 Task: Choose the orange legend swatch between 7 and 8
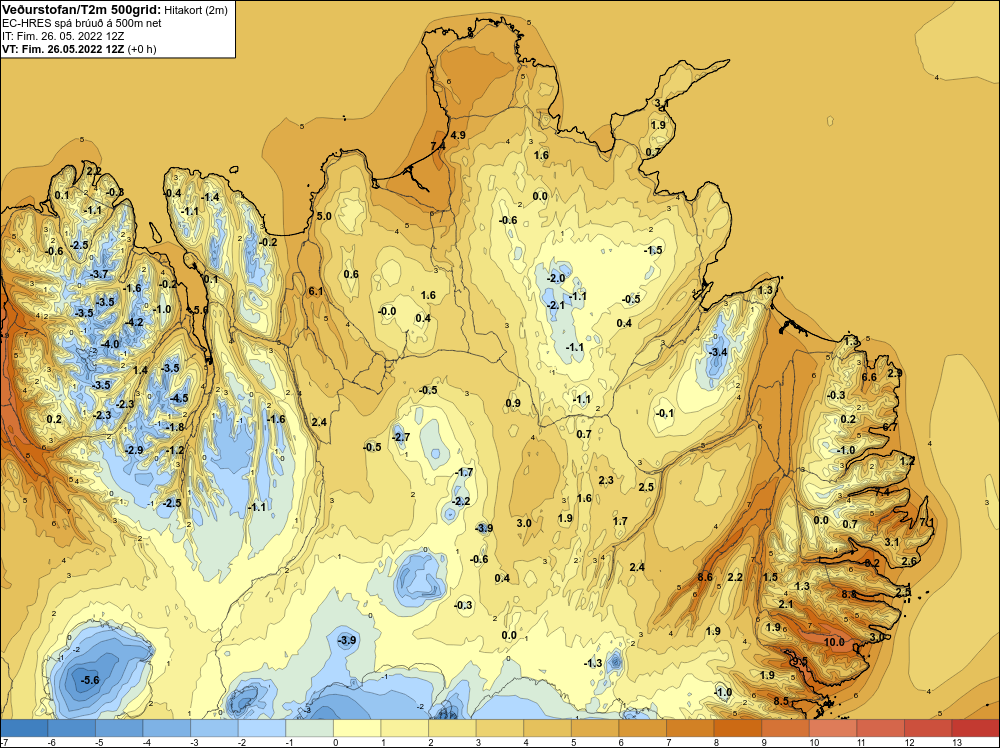click(x=691, y=728)
